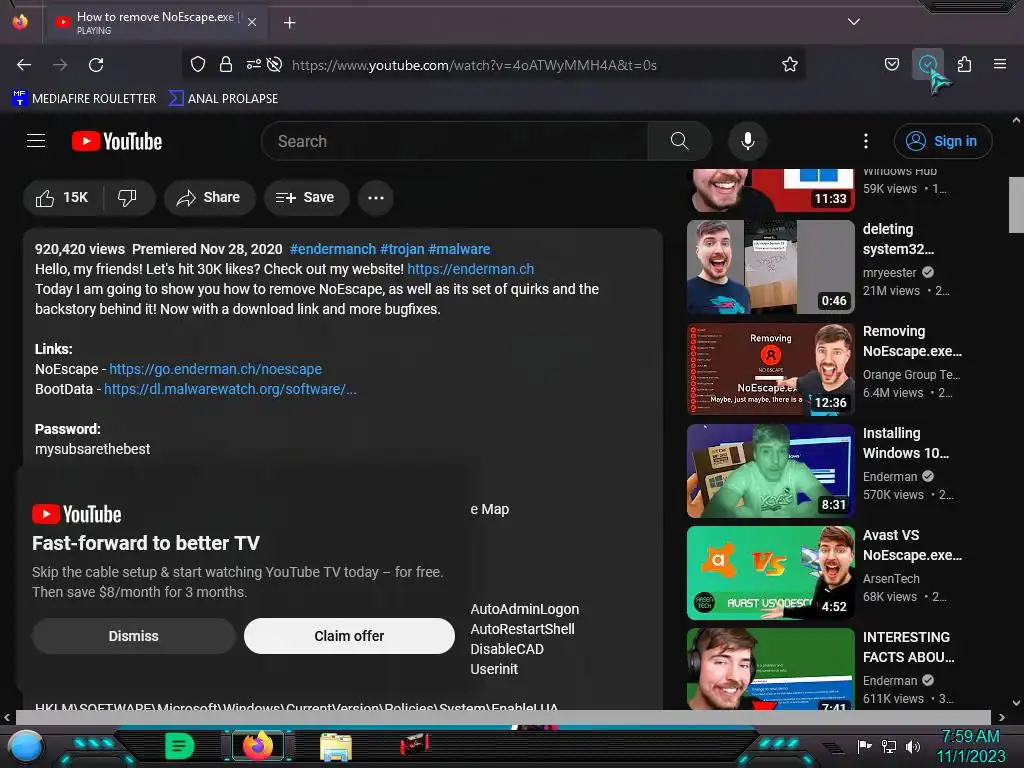Image resolution: width=1024 pixels, height=768 pixels.
Task: Open the File Explorer taskbar icon
Action: coord(336,746)
